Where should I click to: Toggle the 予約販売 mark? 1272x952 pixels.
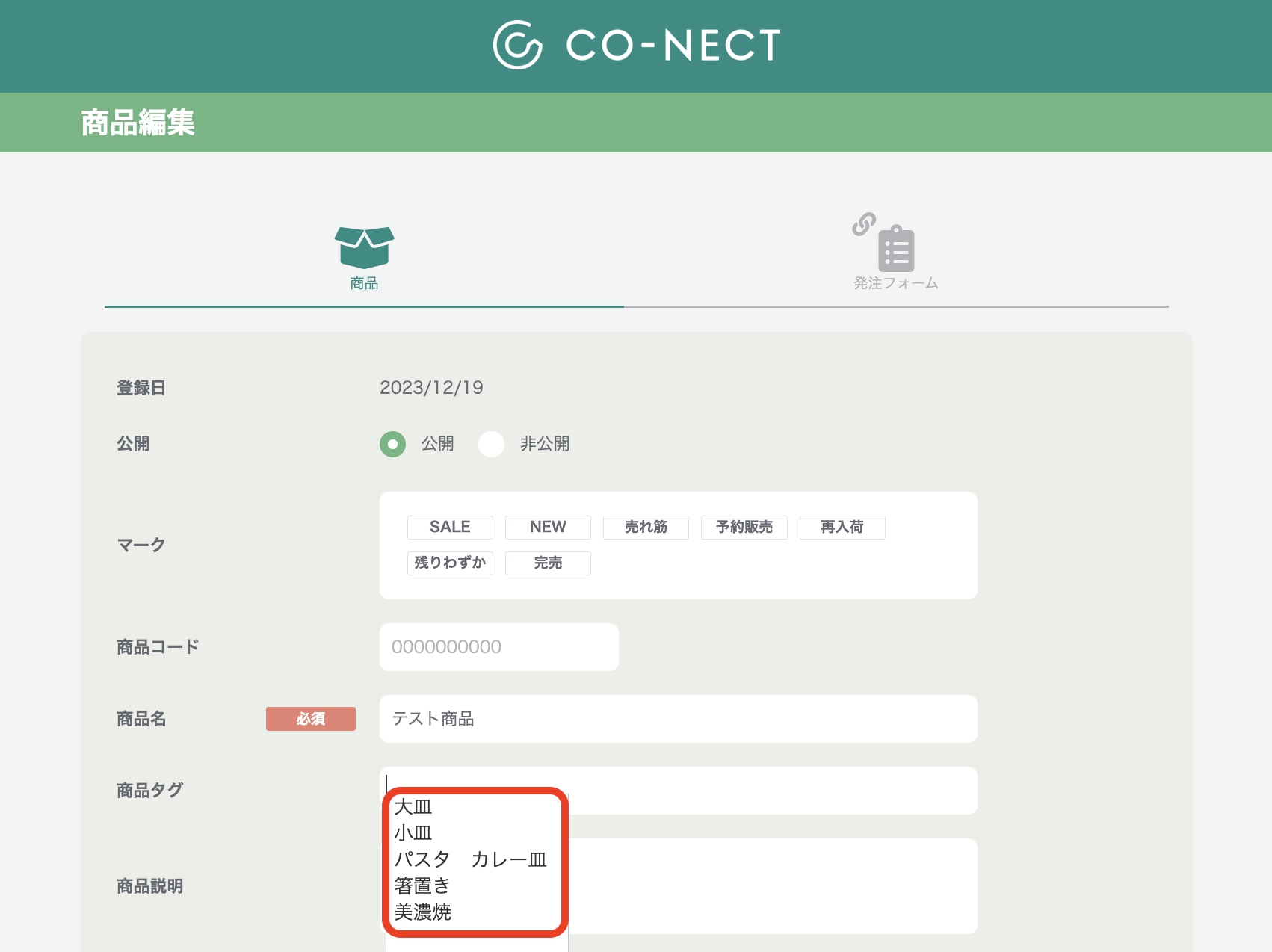point(744,527)
